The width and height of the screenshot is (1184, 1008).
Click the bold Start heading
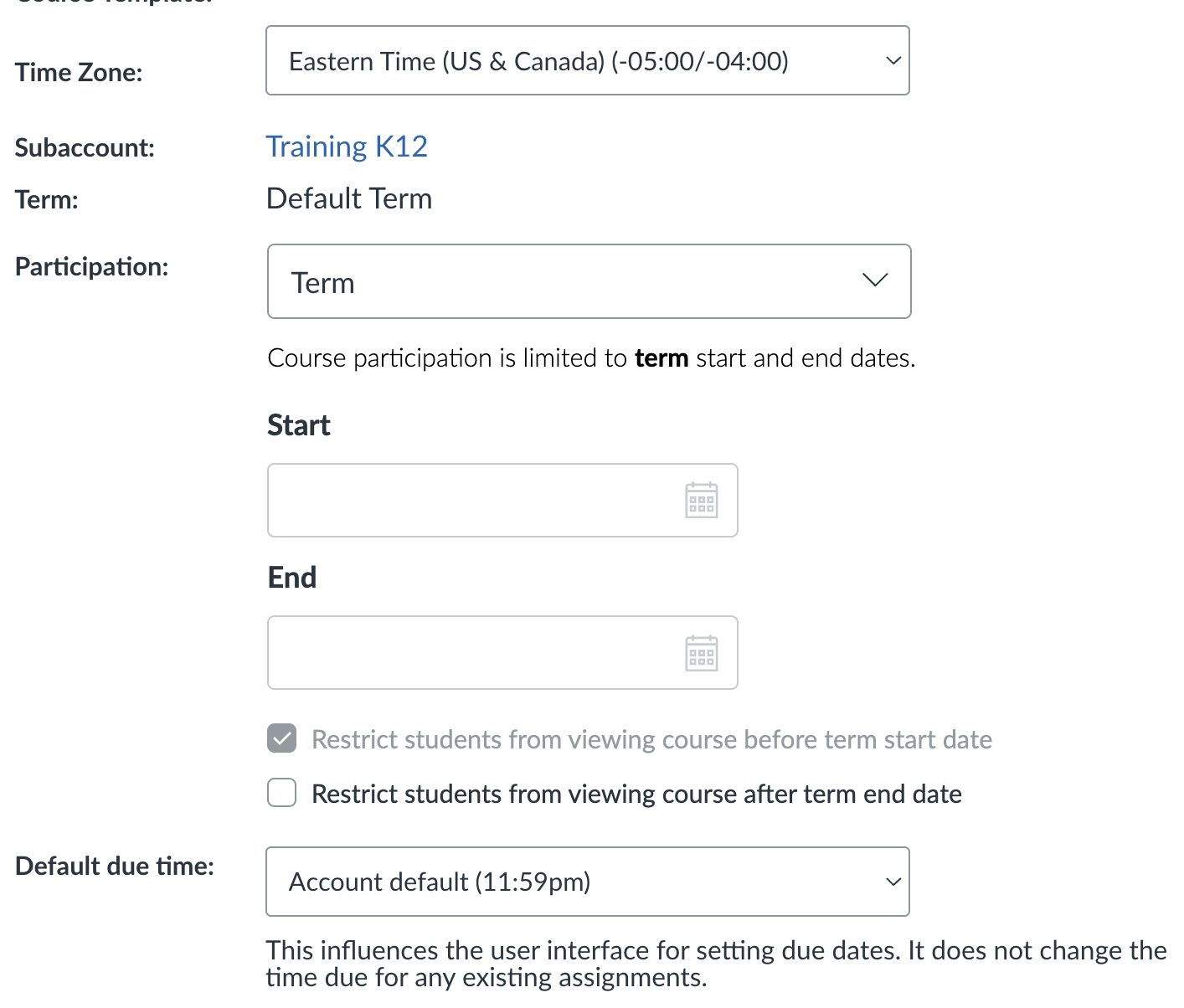(299, 425)
